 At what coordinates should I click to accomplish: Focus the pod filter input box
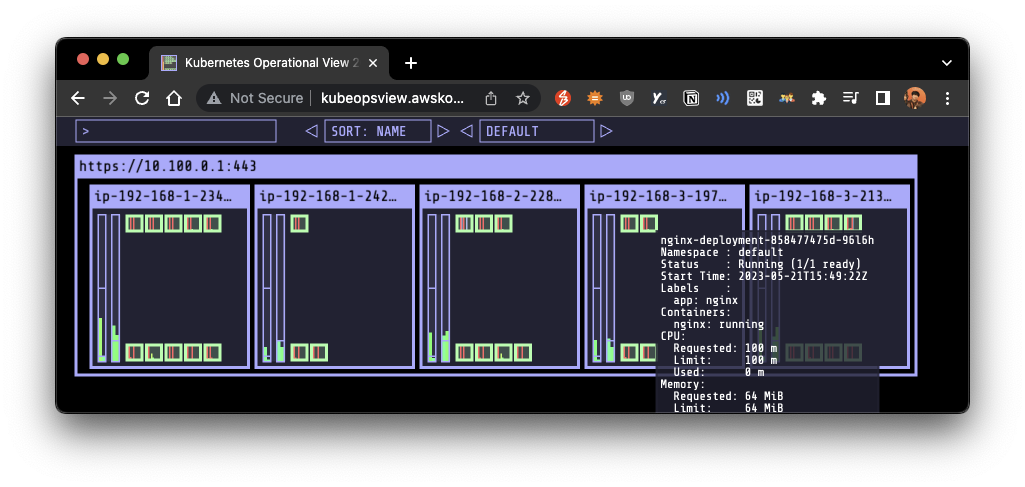click(176, 131)
